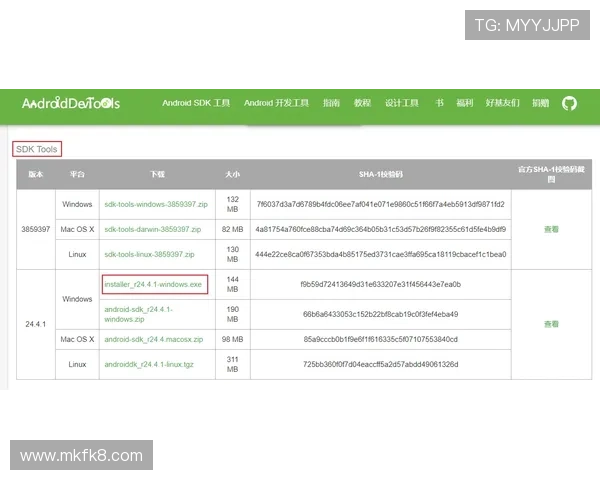Click the 82 MB size cell
Image resolution: width=600 pixels, height=480 pixels.
point(233,229)
